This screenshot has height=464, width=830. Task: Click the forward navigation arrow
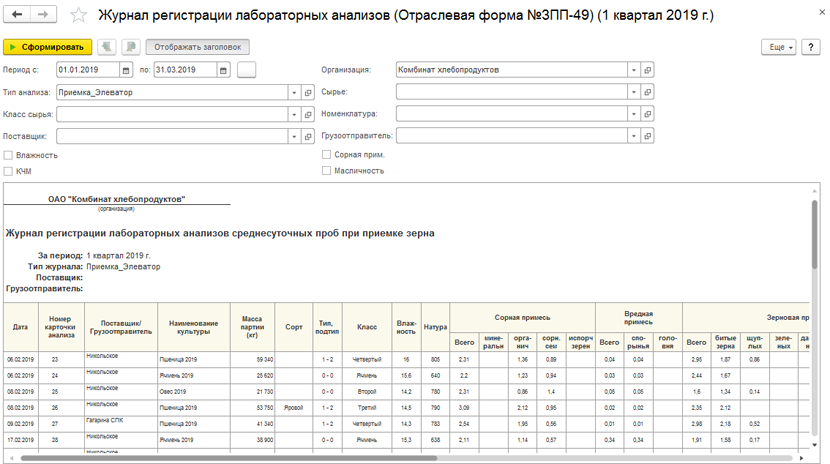point(43,14)
